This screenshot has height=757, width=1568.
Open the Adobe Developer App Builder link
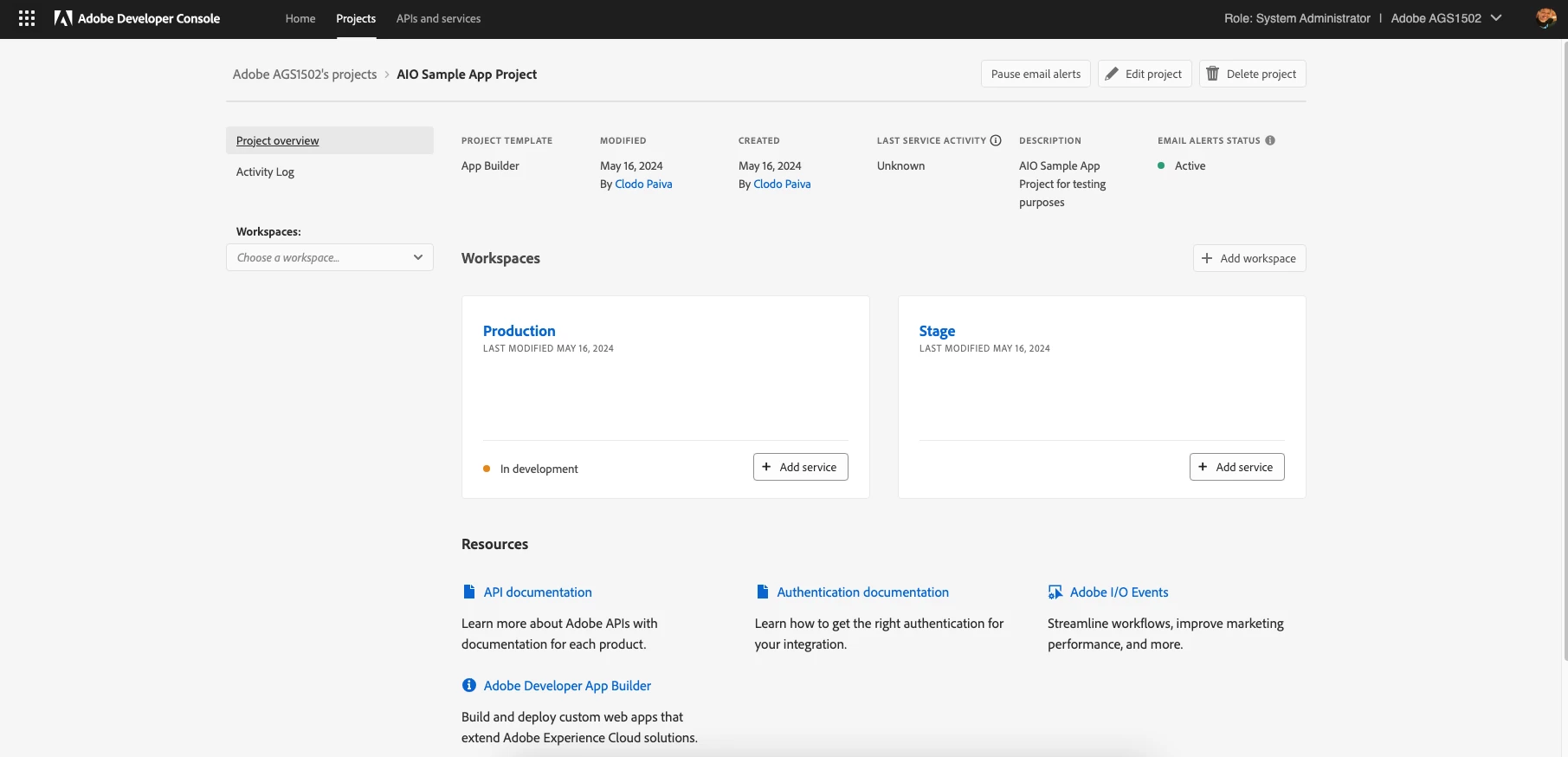(567, 686)
